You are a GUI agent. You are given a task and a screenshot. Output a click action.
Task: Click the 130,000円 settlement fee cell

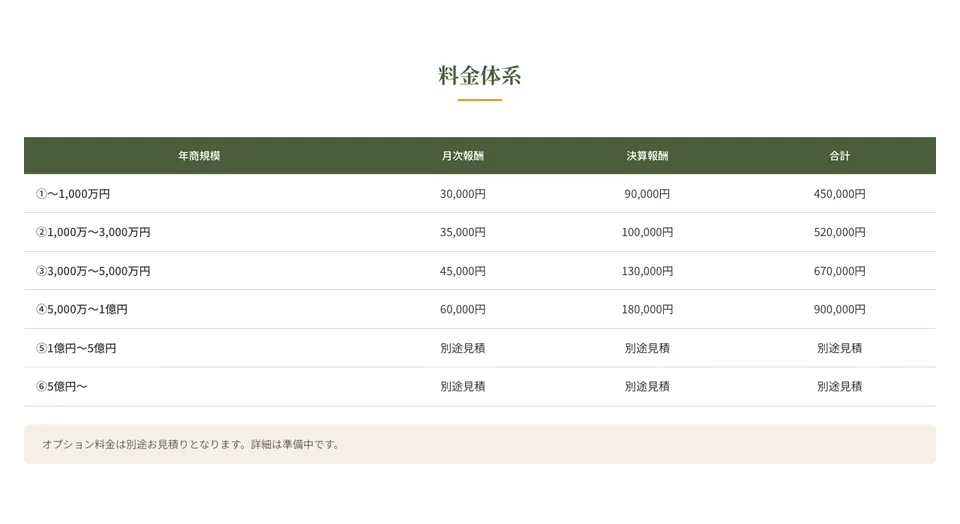point(647,271)
